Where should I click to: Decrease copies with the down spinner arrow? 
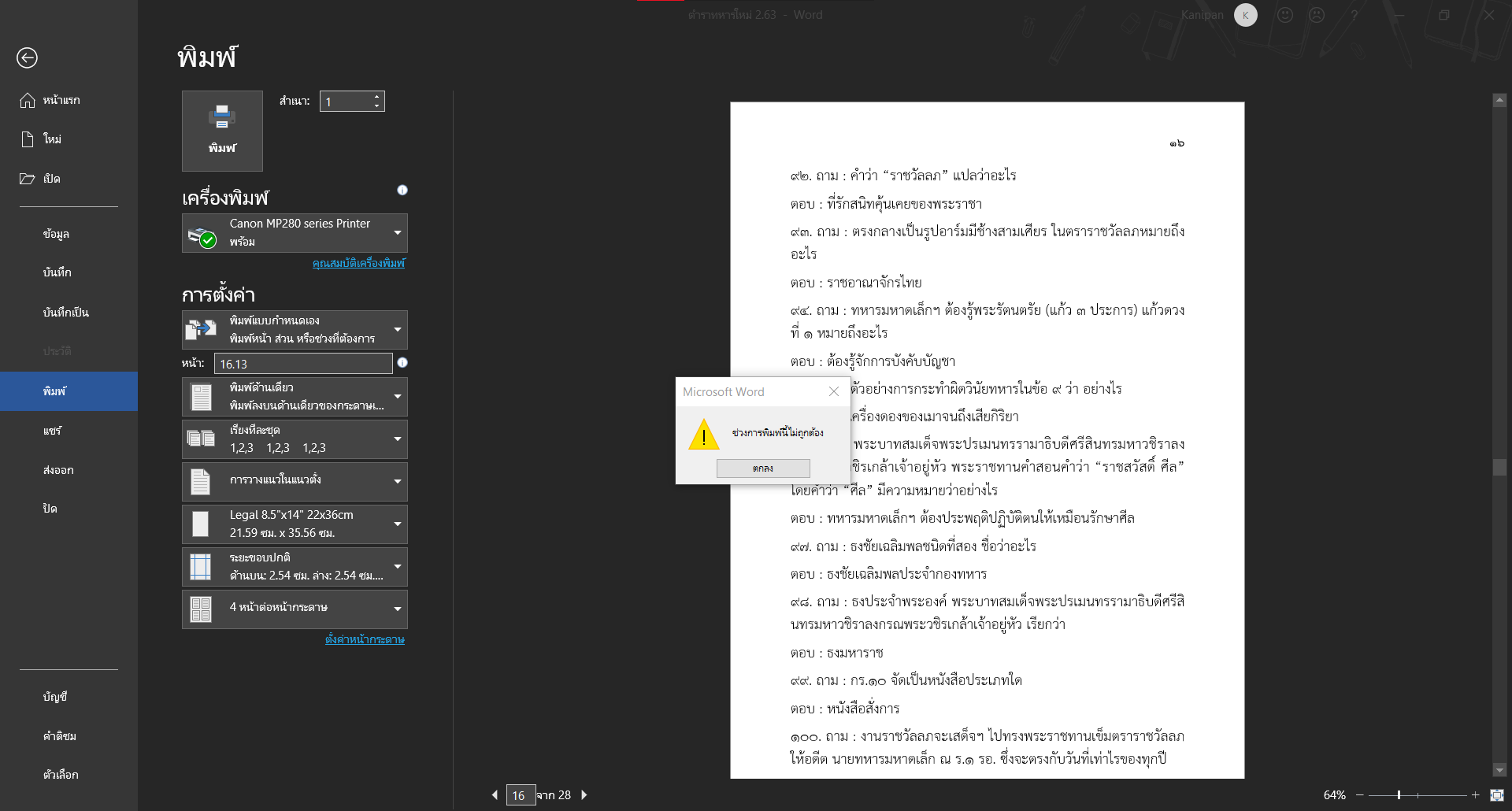point(377,106)
